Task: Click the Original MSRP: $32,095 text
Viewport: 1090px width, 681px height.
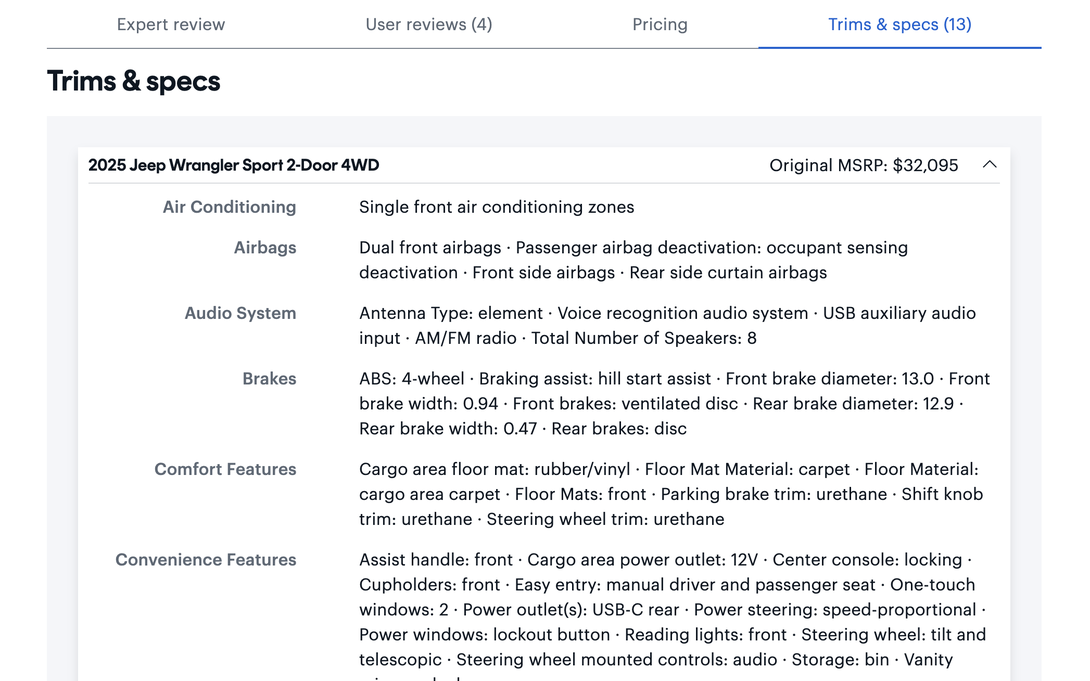Action: (x=863, y=165)
